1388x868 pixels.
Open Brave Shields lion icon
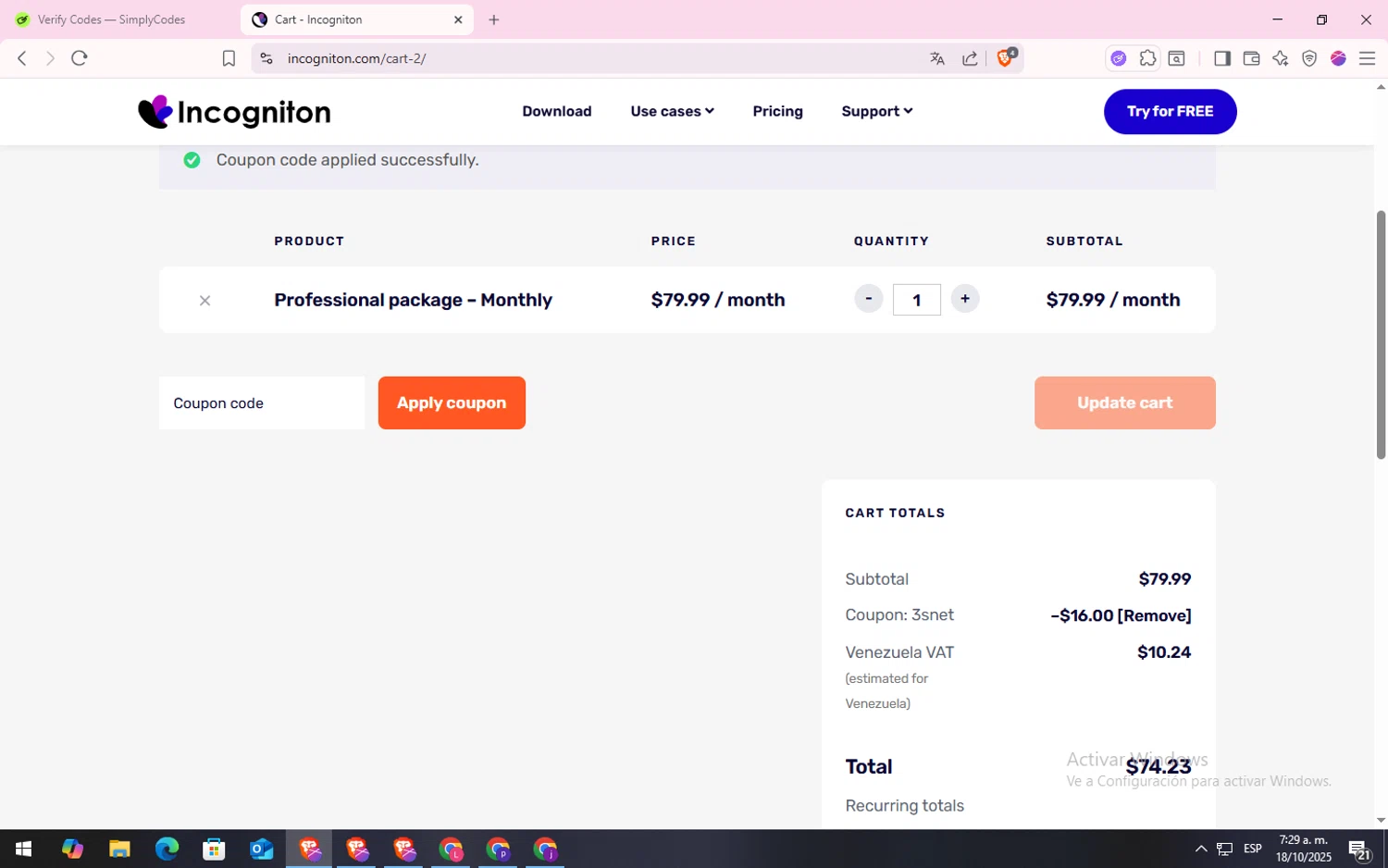click(x=1006, y=58)
